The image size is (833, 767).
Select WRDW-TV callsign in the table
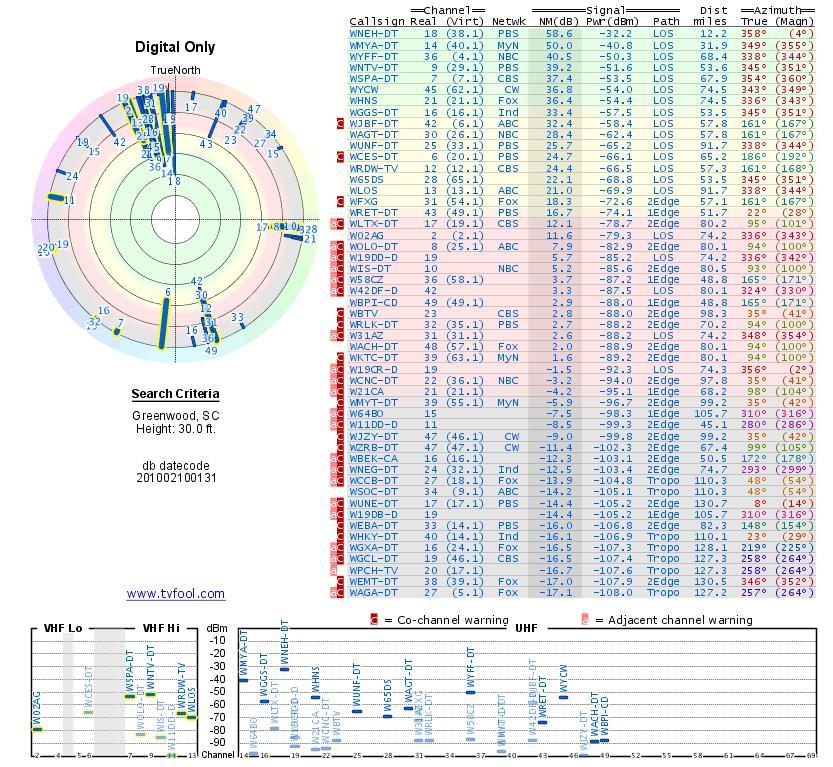pos(373,168)
